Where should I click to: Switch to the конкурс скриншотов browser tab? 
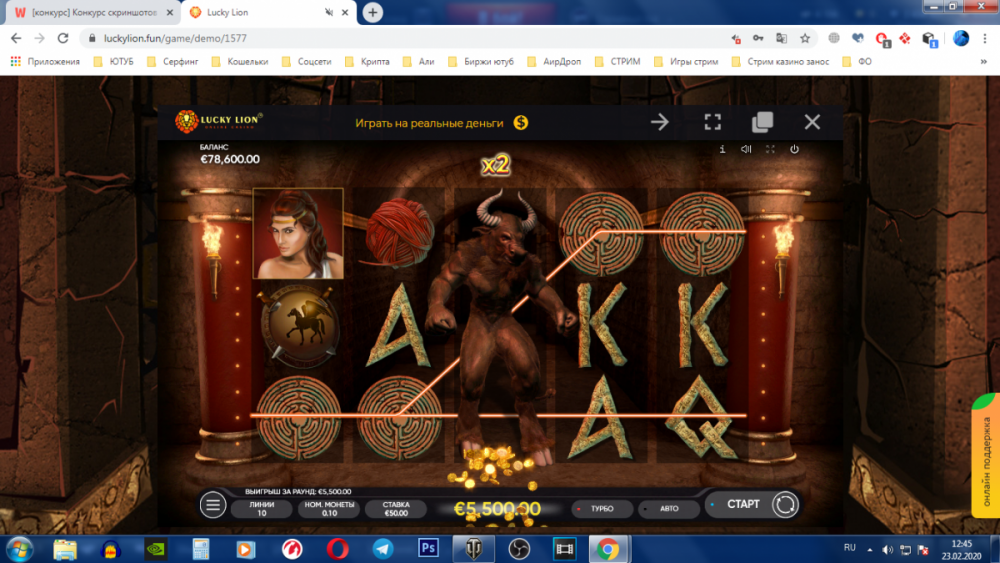pyautogui.click(x=90, y=12)
